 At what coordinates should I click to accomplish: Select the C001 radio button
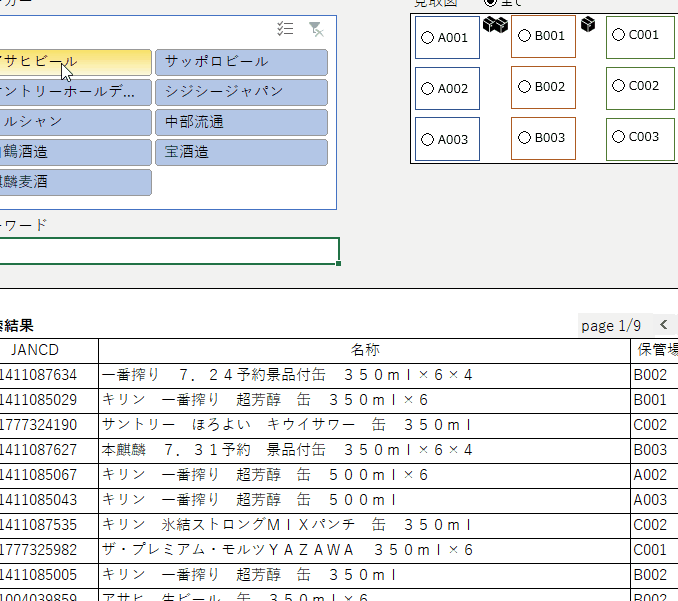pyautogui.click(x=618, y=35)
